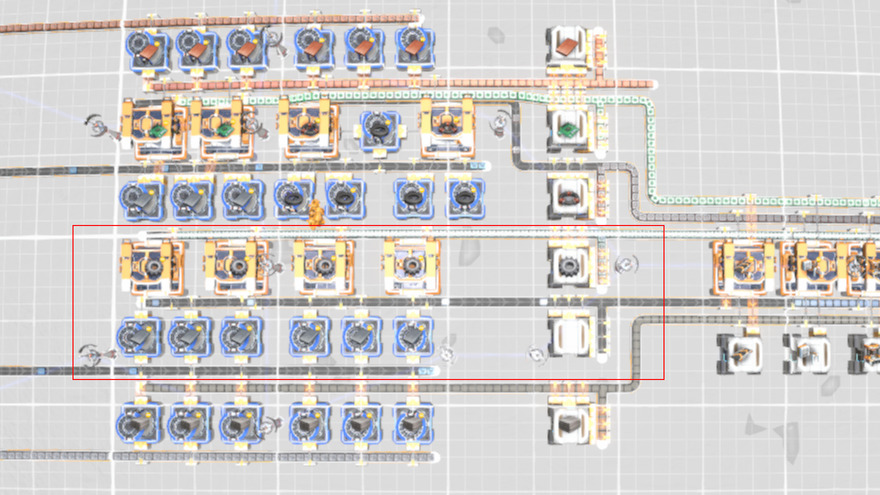Image resolution: width=880 pixels, height=495 pixels.
Task: Click the rightmost smelter in the bottom row
Action: 411,425
